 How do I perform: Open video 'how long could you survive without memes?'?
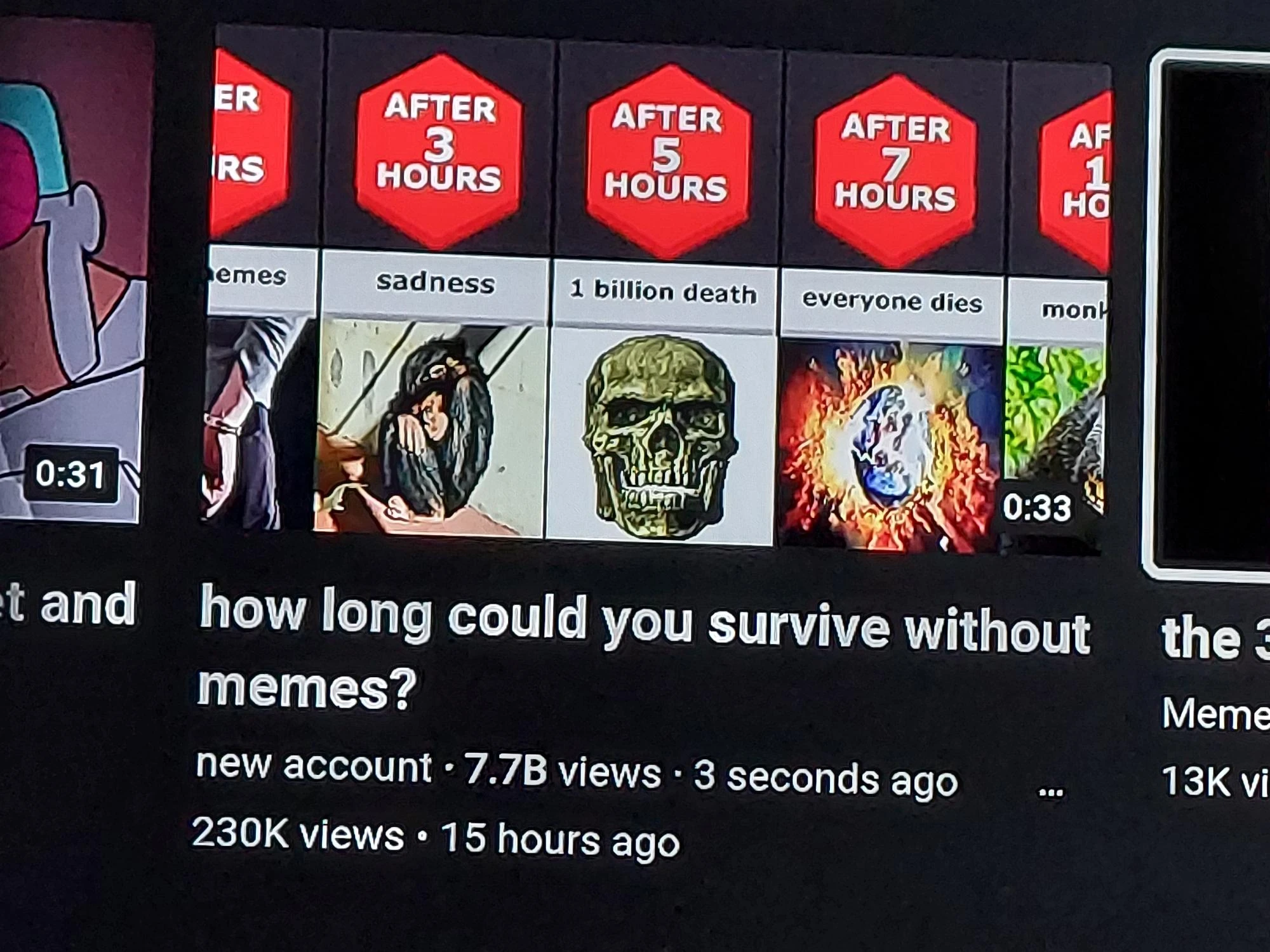(x=644, y=646)
